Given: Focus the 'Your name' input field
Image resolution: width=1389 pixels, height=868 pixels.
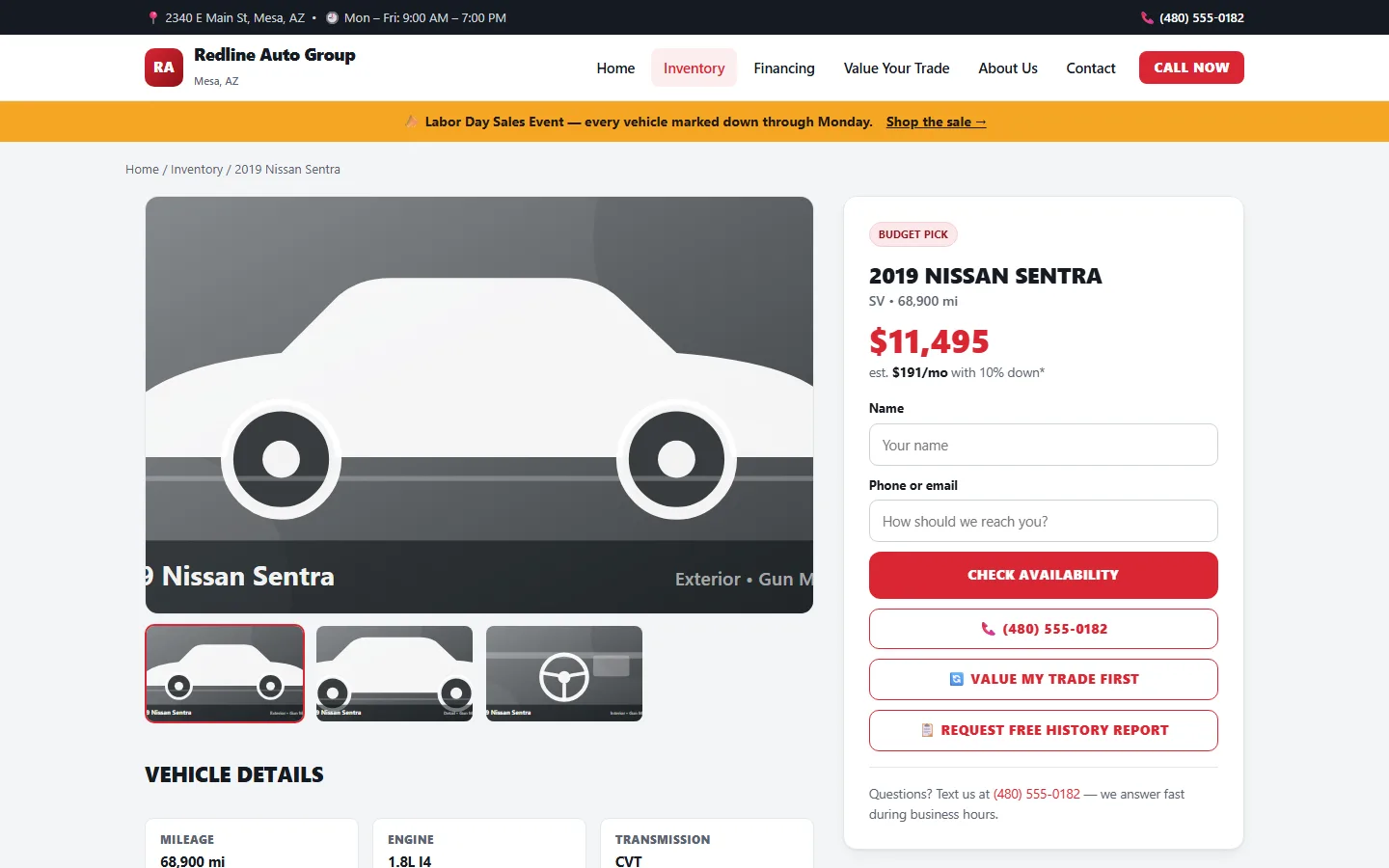Looking at the screenshot, I should (x=1043, y=445).
